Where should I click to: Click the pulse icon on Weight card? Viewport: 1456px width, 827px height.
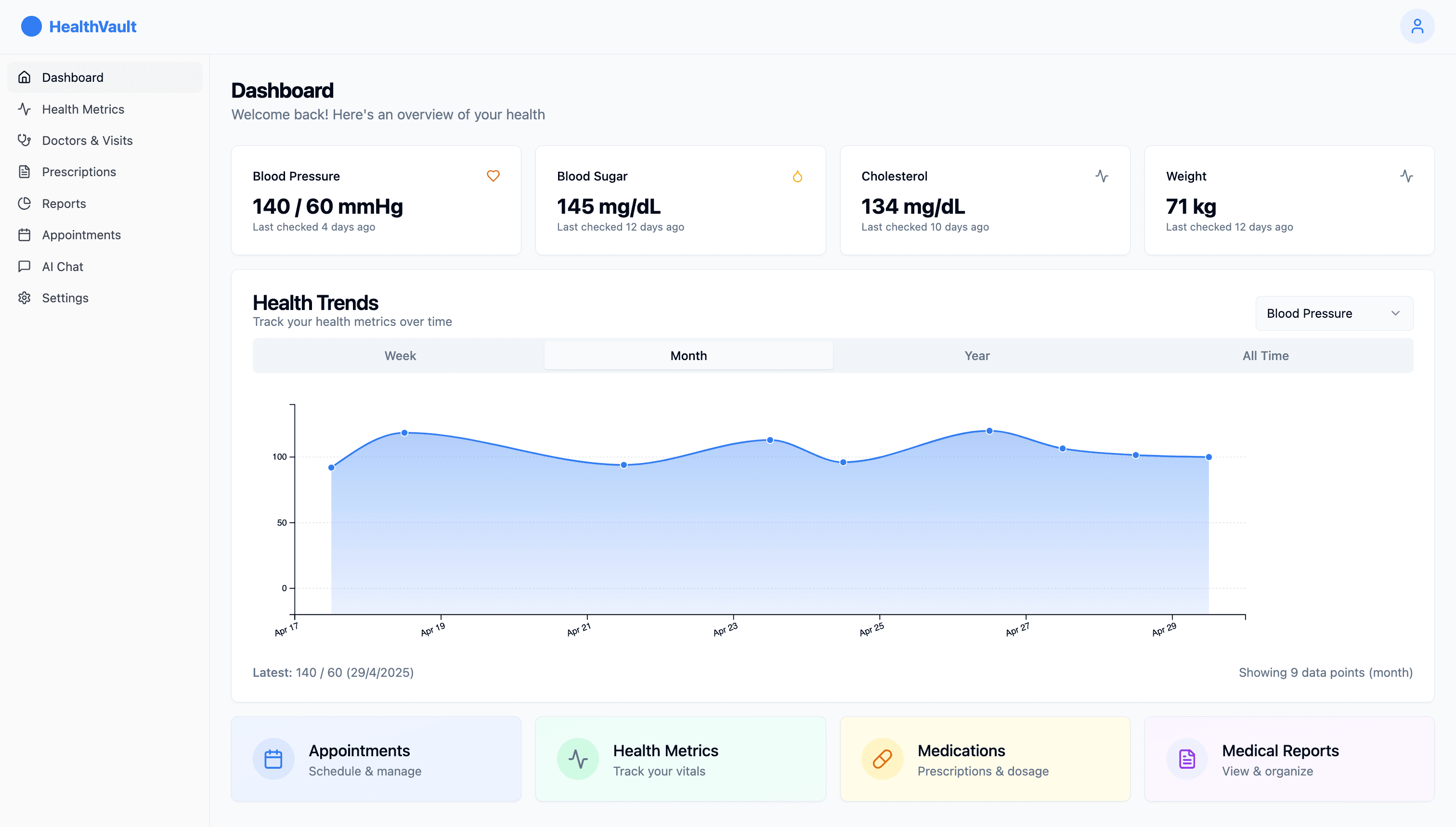tap(1406, 176)
